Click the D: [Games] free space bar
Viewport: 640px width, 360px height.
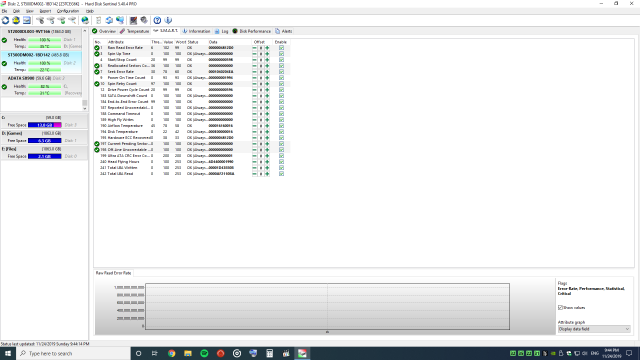(x=44, y=140)
